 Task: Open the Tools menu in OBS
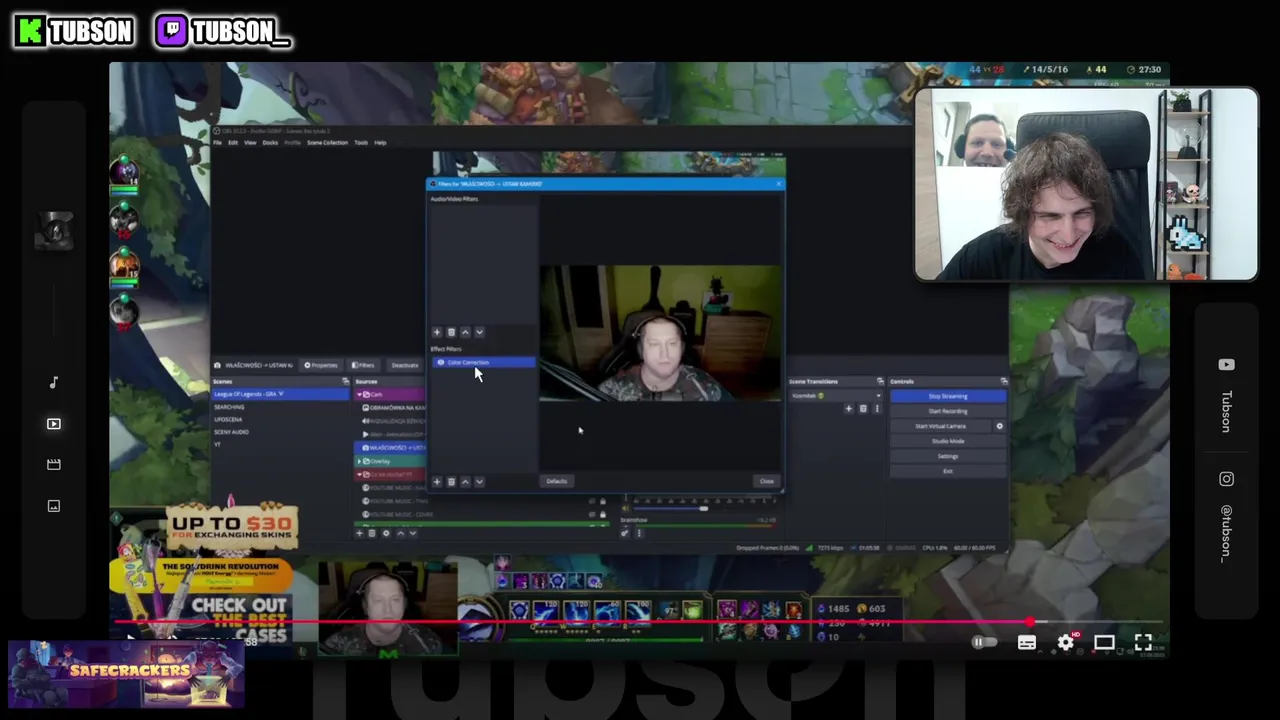[361, 142]
